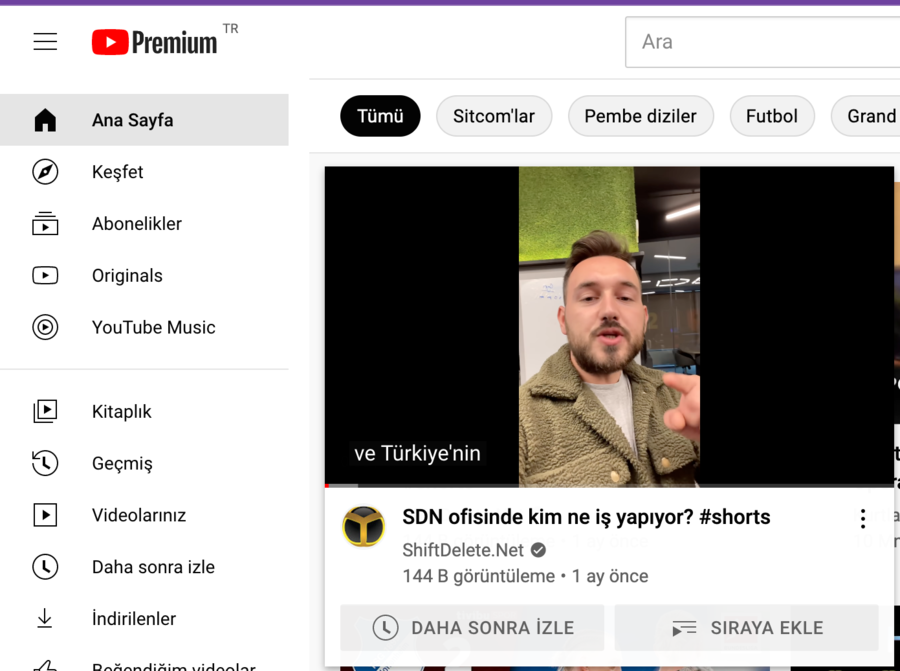
Task: Open the video's three-dot options menu
Action: coord(863,518)
